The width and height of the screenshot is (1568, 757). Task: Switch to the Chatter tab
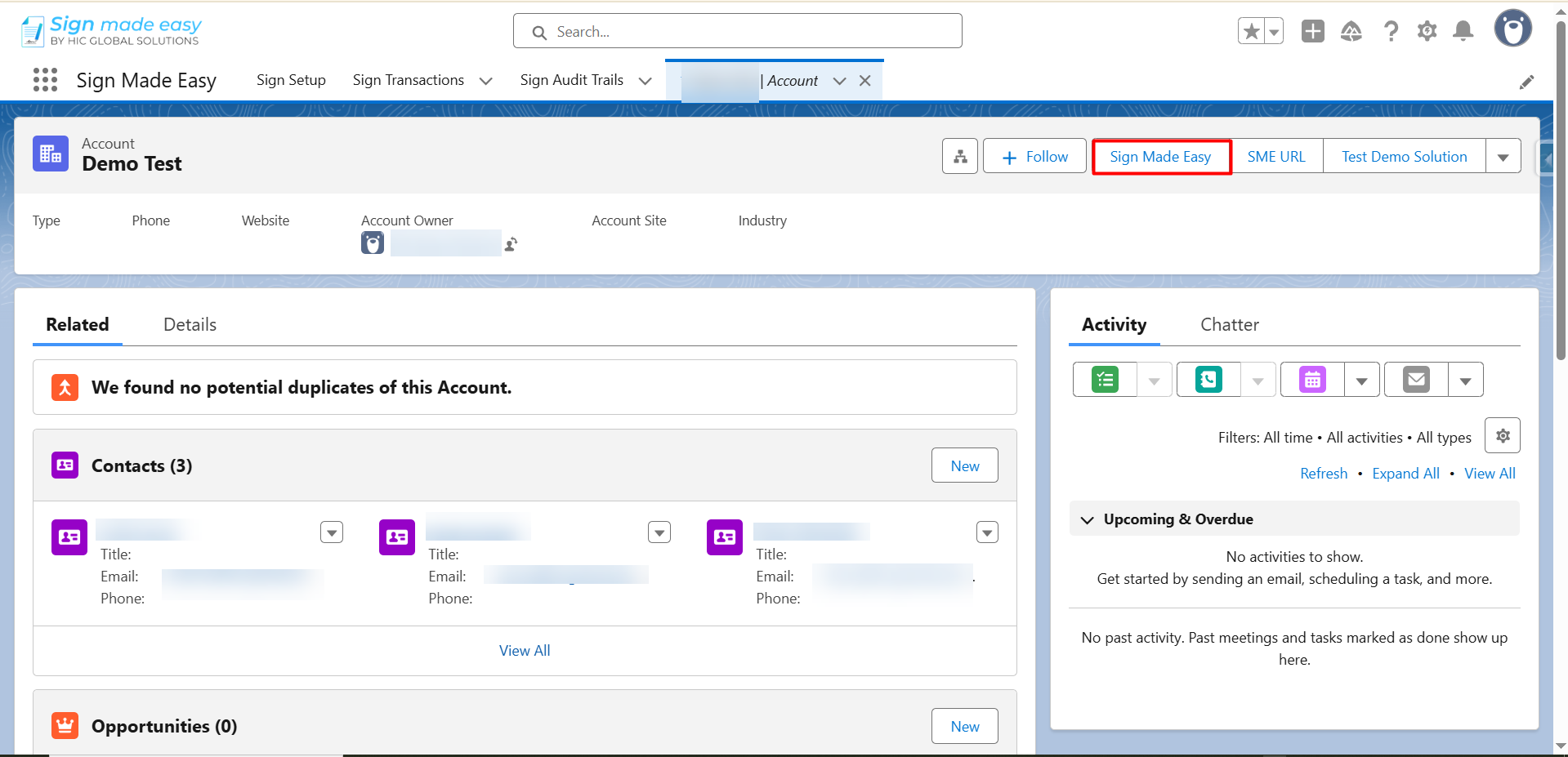1229,324
